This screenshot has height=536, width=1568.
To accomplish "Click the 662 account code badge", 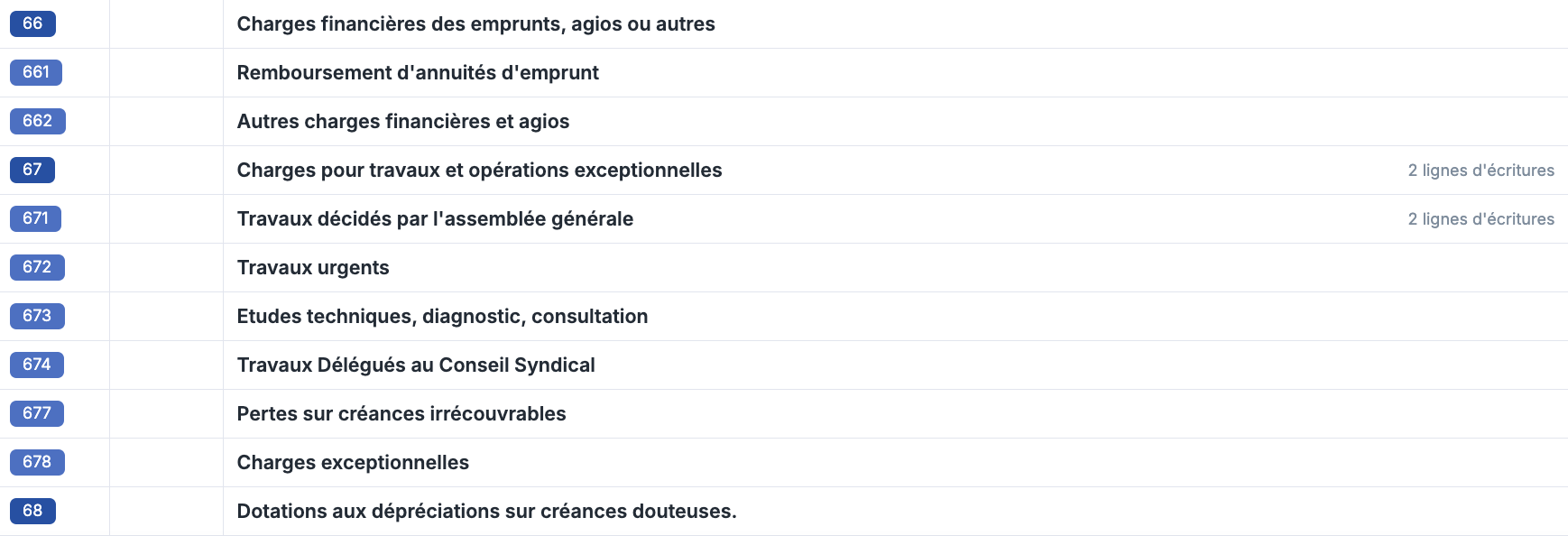I will (37, 122).
